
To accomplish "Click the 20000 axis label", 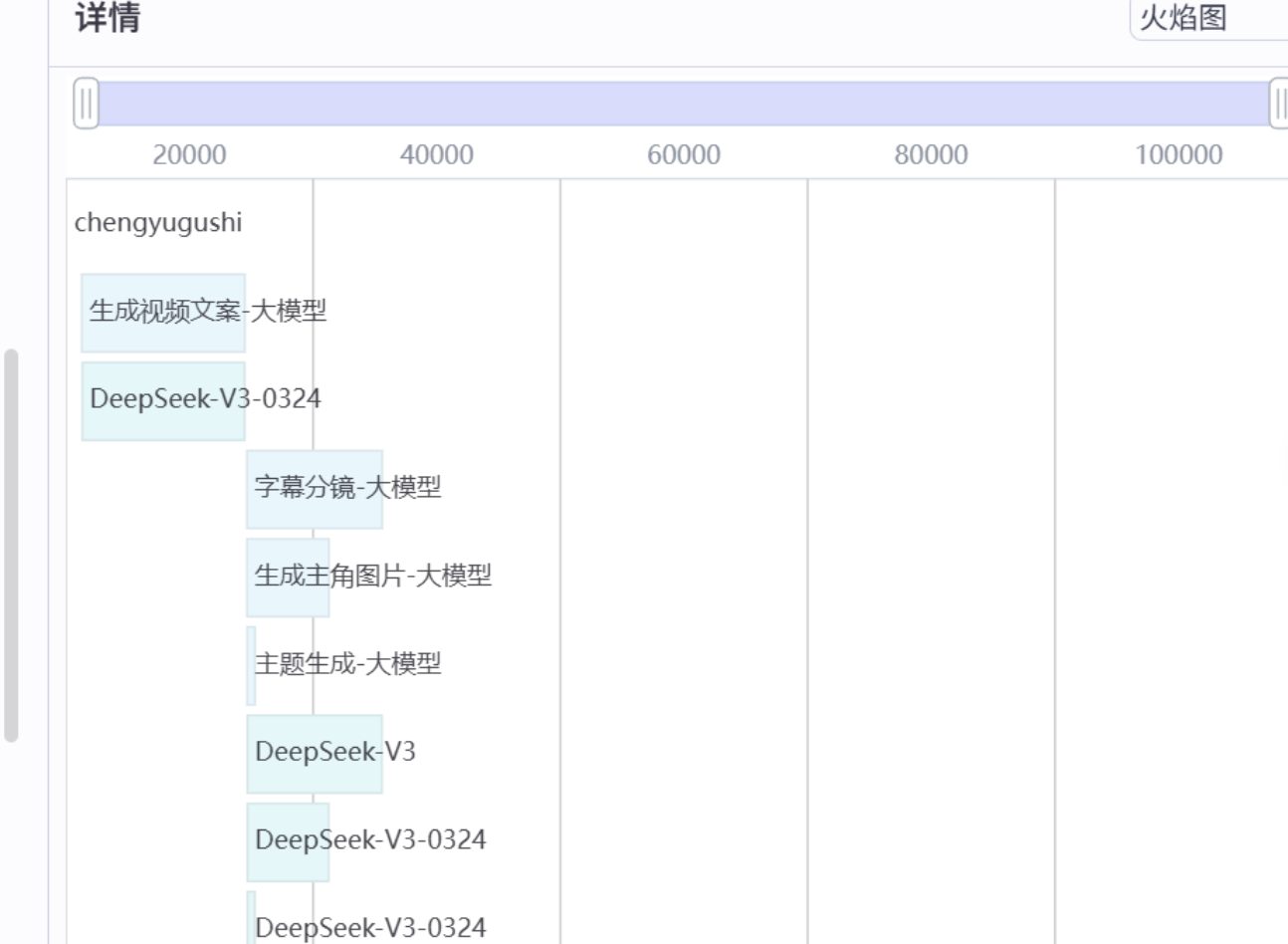I will coord(189,154).
